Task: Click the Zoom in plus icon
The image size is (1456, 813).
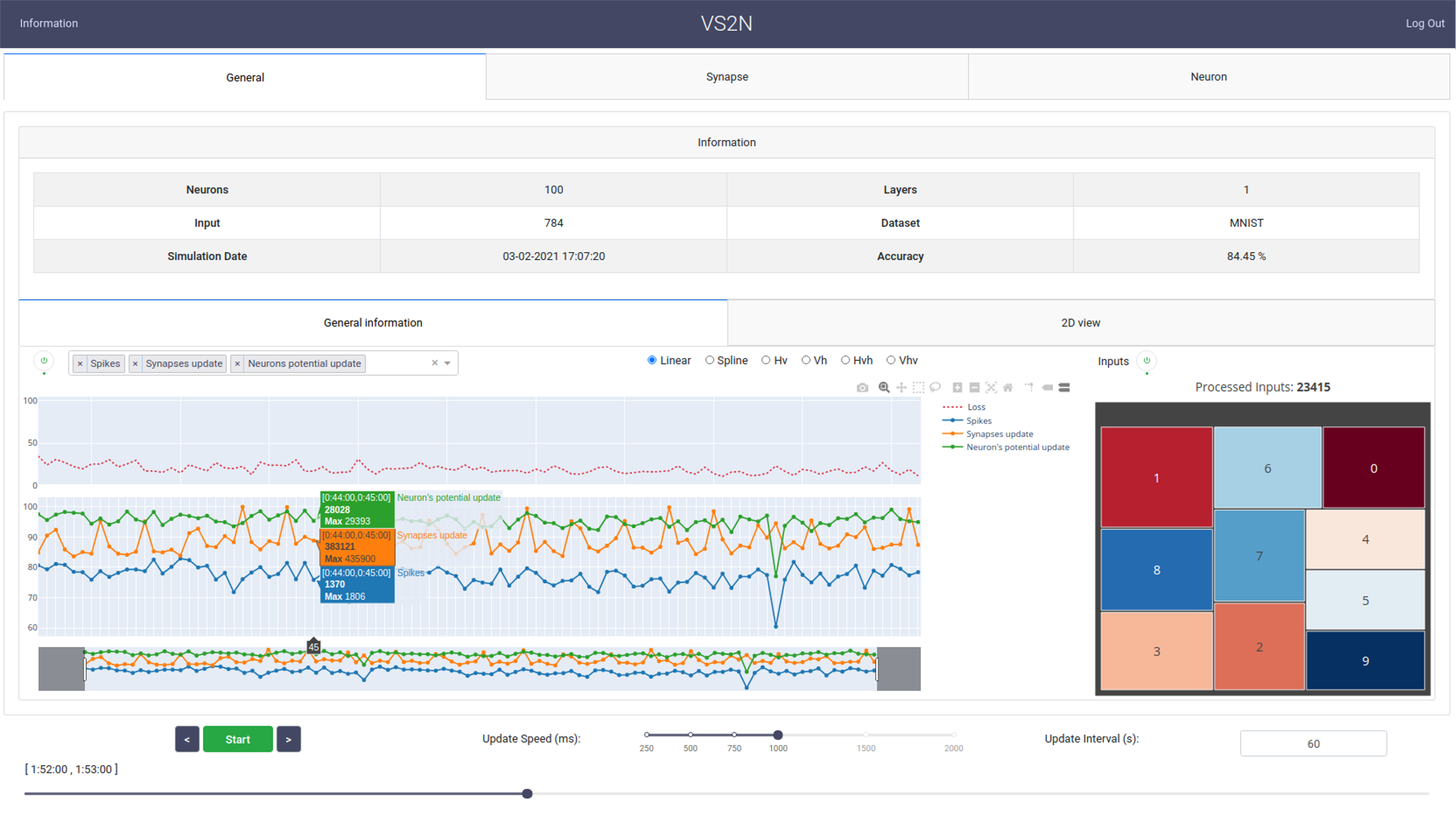Action: point(957,387)
